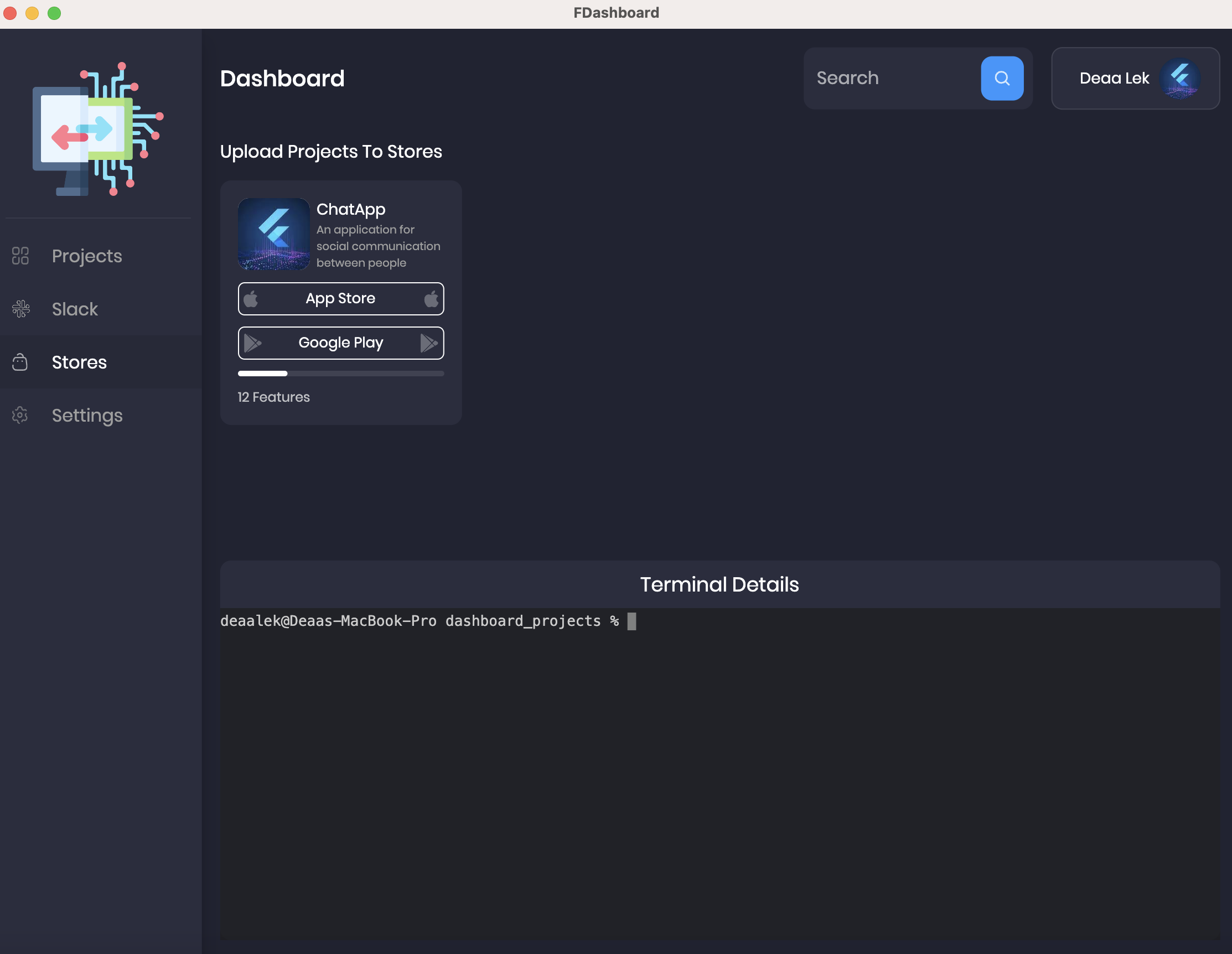Click the blue search magnifier button
This screenshot has width=1232, height=954.
point(1002,79)
